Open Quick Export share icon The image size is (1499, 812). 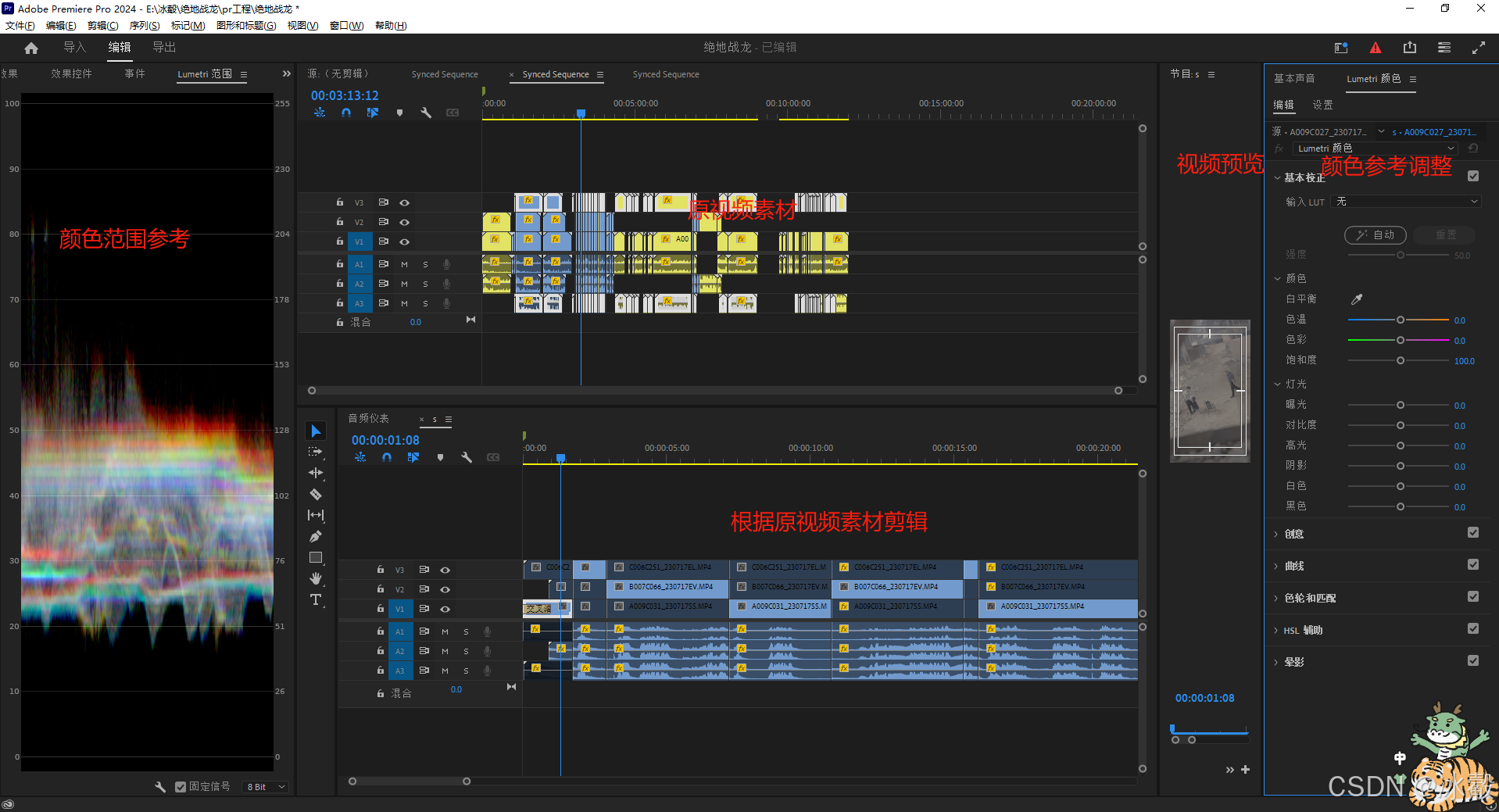[x=1410, y=48]
